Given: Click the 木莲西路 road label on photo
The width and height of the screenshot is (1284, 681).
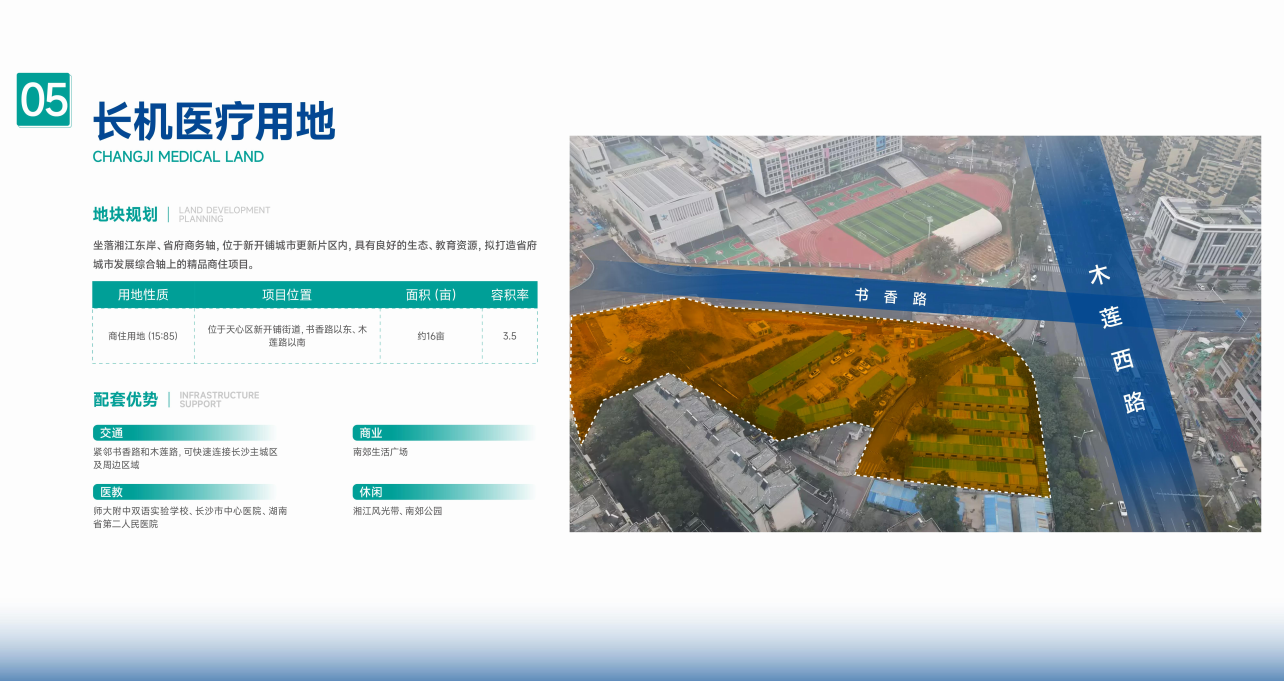Looking at the screenshot, I should (1117, 338).
